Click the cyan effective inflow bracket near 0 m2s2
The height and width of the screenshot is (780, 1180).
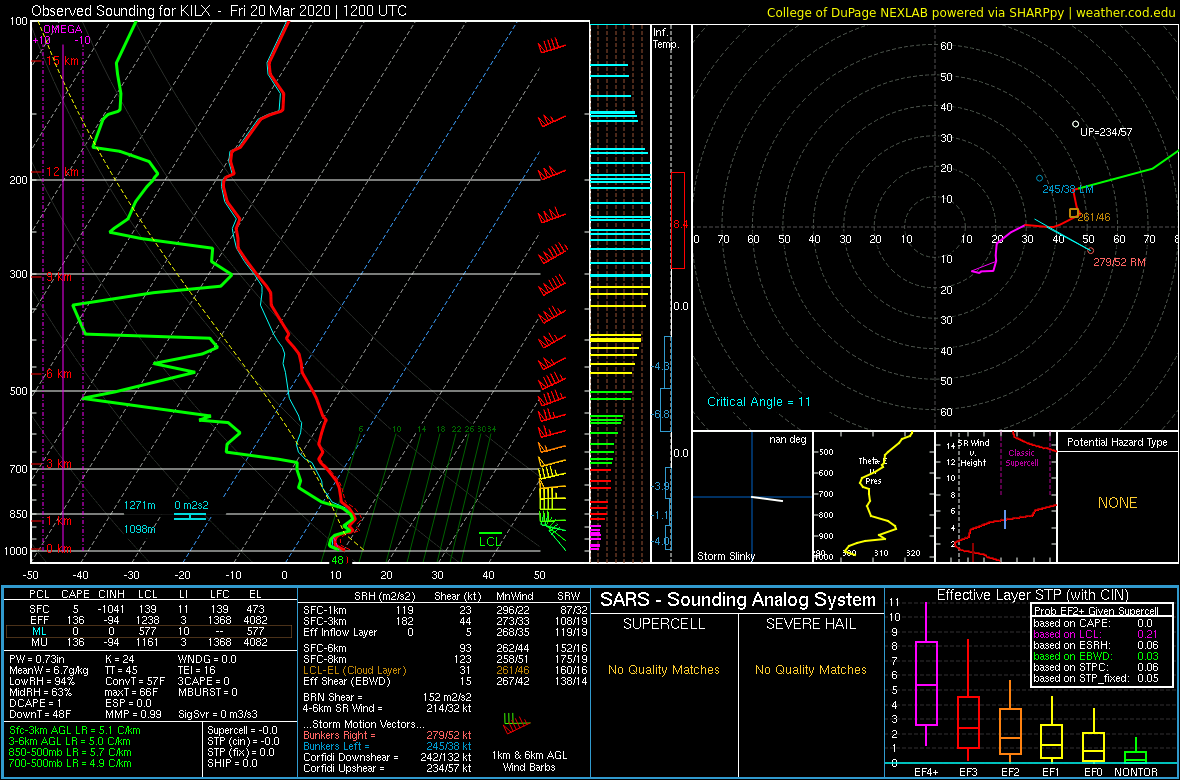click(190, 516)
